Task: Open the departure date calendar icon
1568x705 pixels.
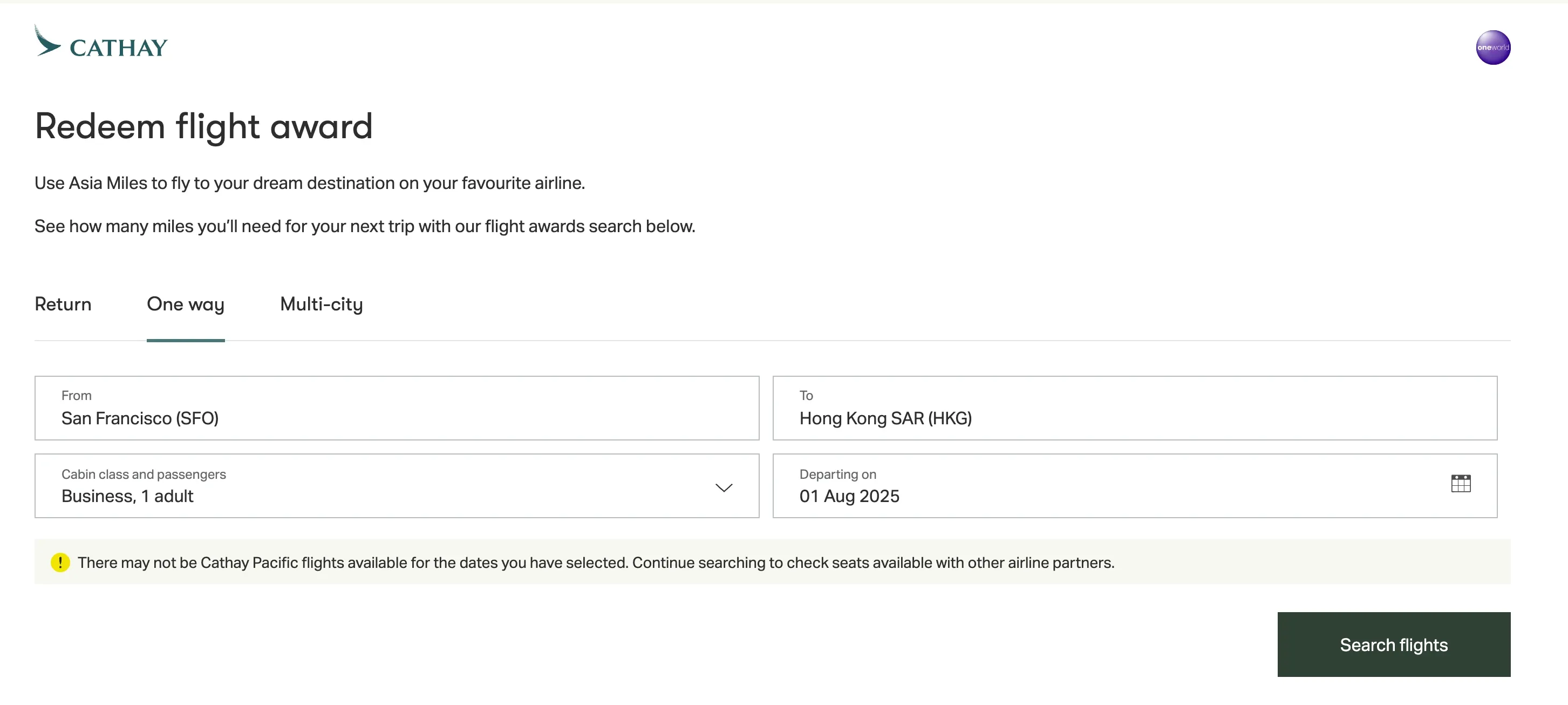Action: (x=1460, y=484)
